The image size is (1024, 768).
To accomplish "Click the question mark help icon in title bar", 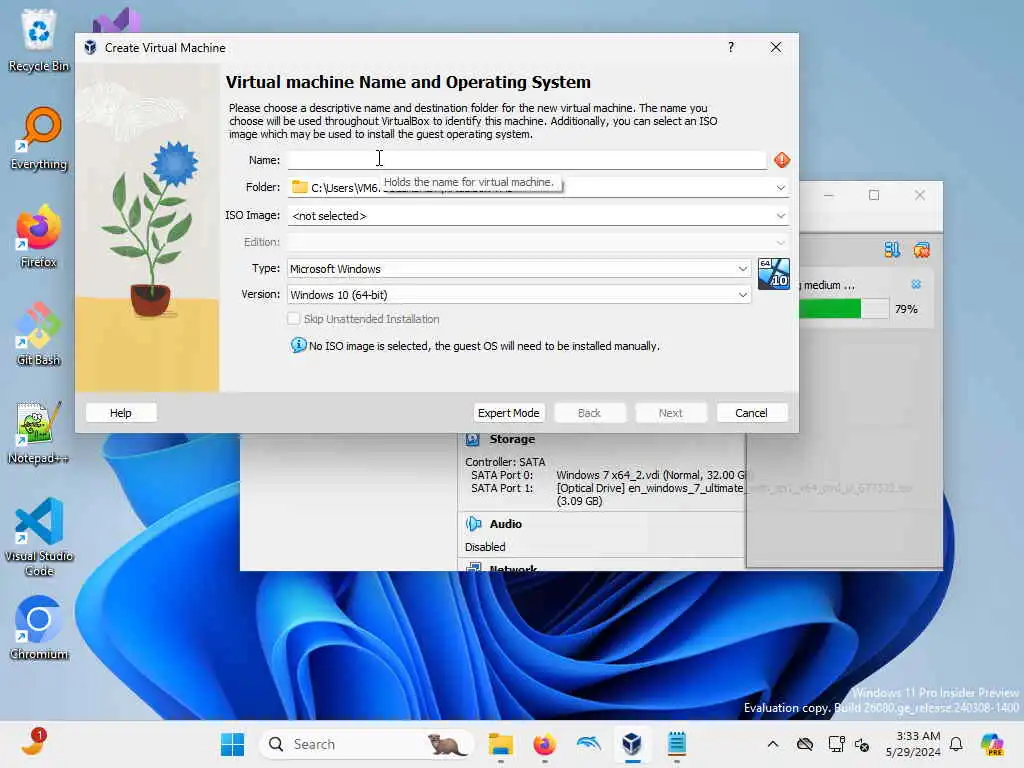I will point(731,47).
